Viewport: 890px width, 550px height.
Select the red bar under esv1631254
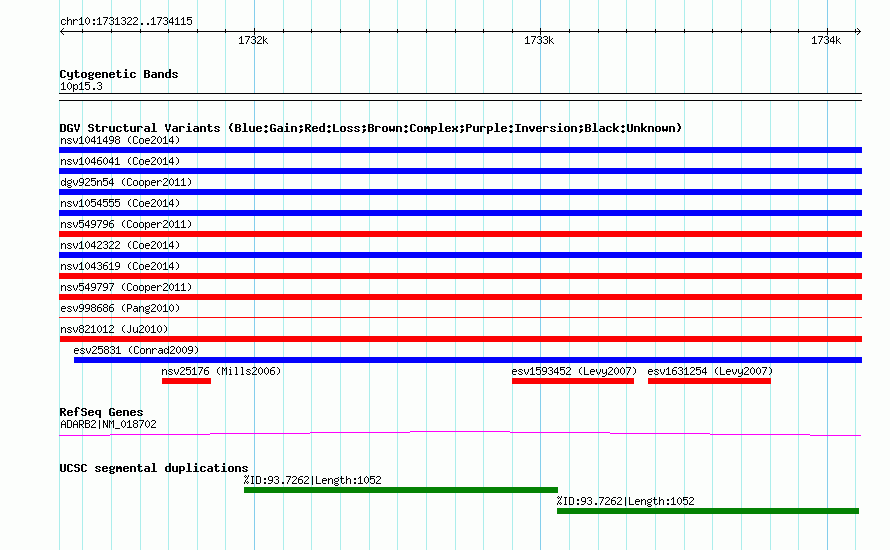coord(709,381)
